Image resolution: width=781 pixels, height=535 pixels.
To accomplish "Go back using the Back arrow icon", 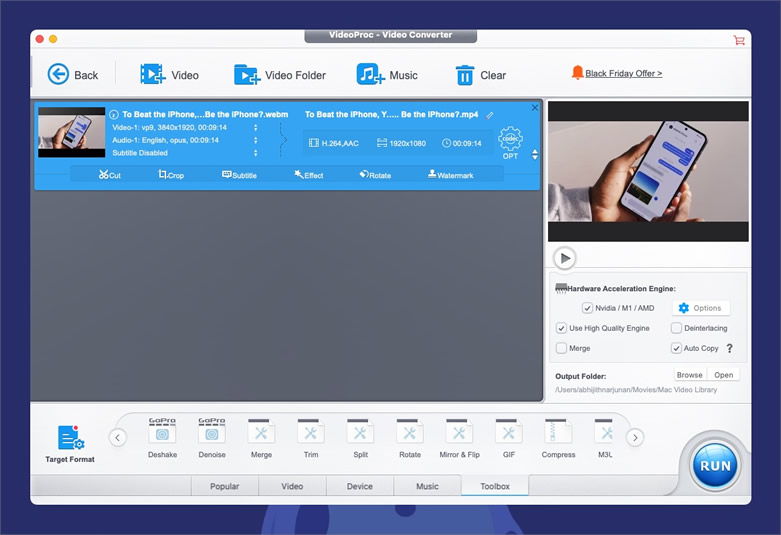I will click(58, 74).
